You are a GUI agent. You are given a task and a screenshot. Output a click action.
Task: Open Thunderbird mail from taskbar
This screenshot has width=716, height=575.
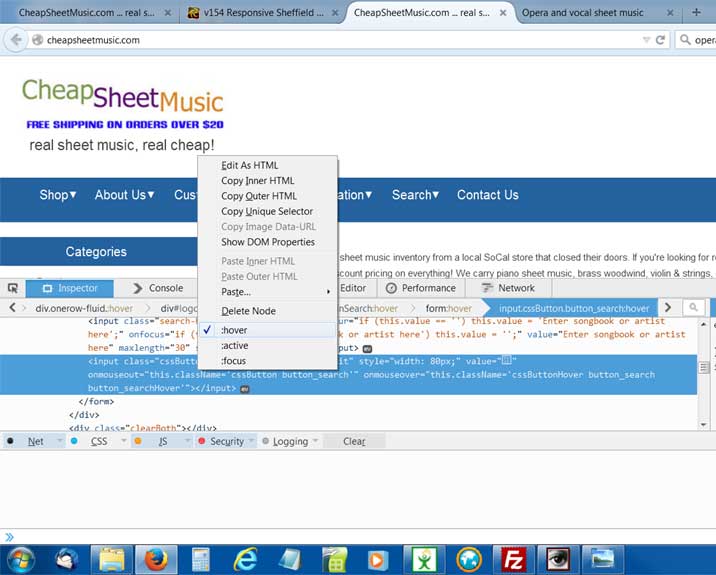point(67,560)
